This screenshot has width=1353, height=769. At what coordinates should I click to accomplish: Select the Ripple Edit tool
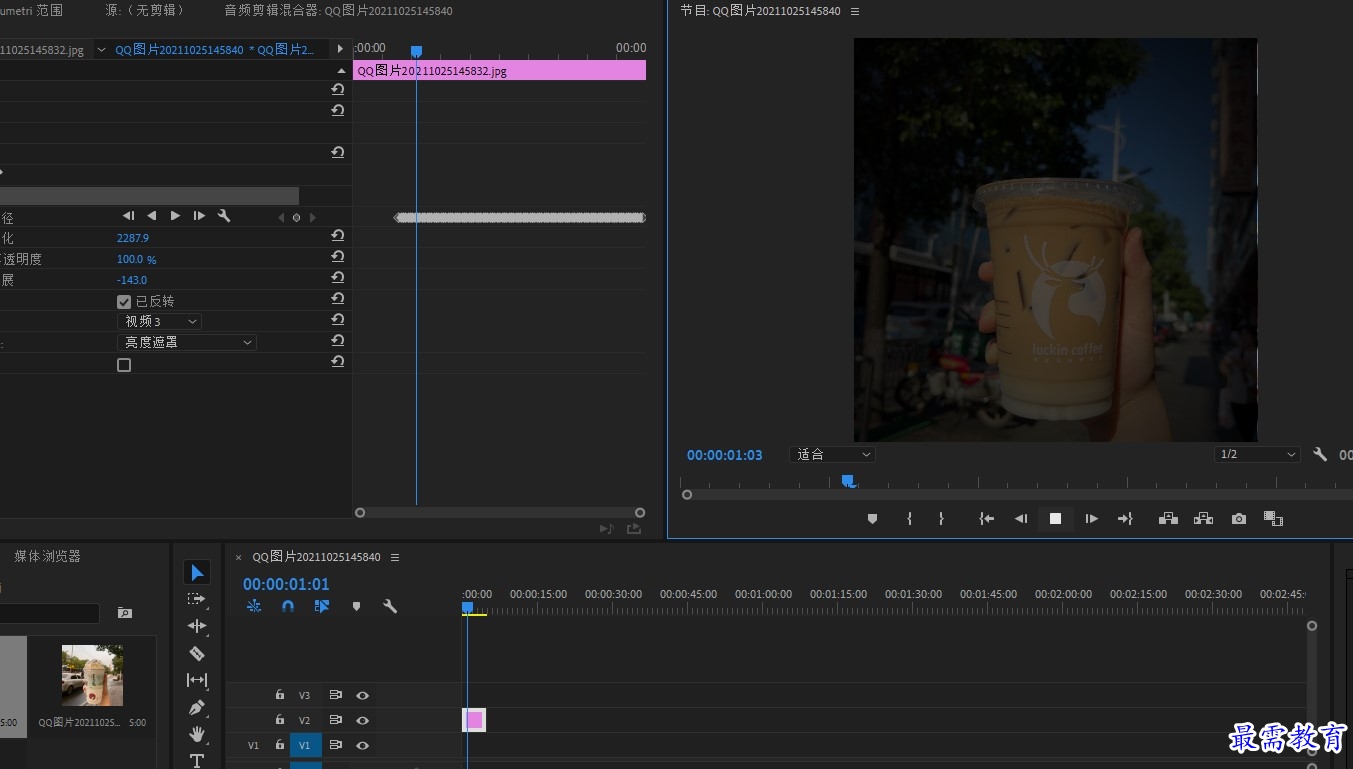(197, 626)
